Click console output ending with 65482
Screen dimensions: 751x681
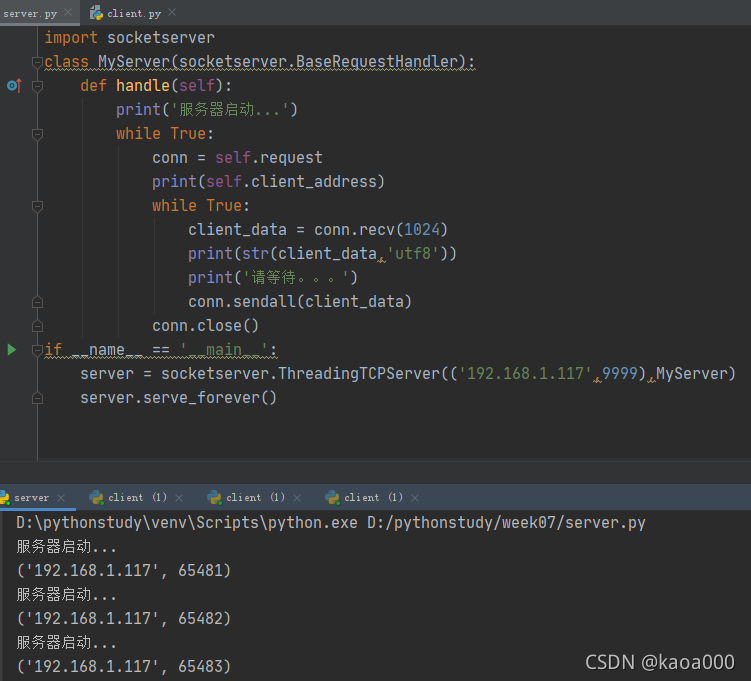(124, 618)
